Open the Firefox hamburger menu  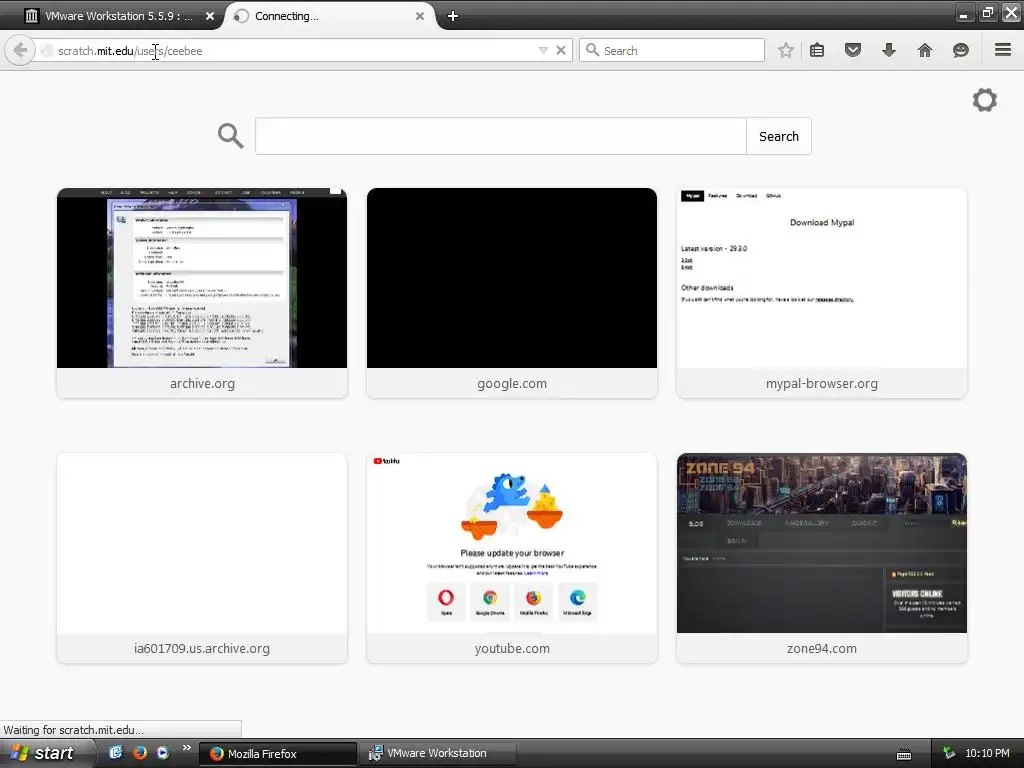point(1003,50)
